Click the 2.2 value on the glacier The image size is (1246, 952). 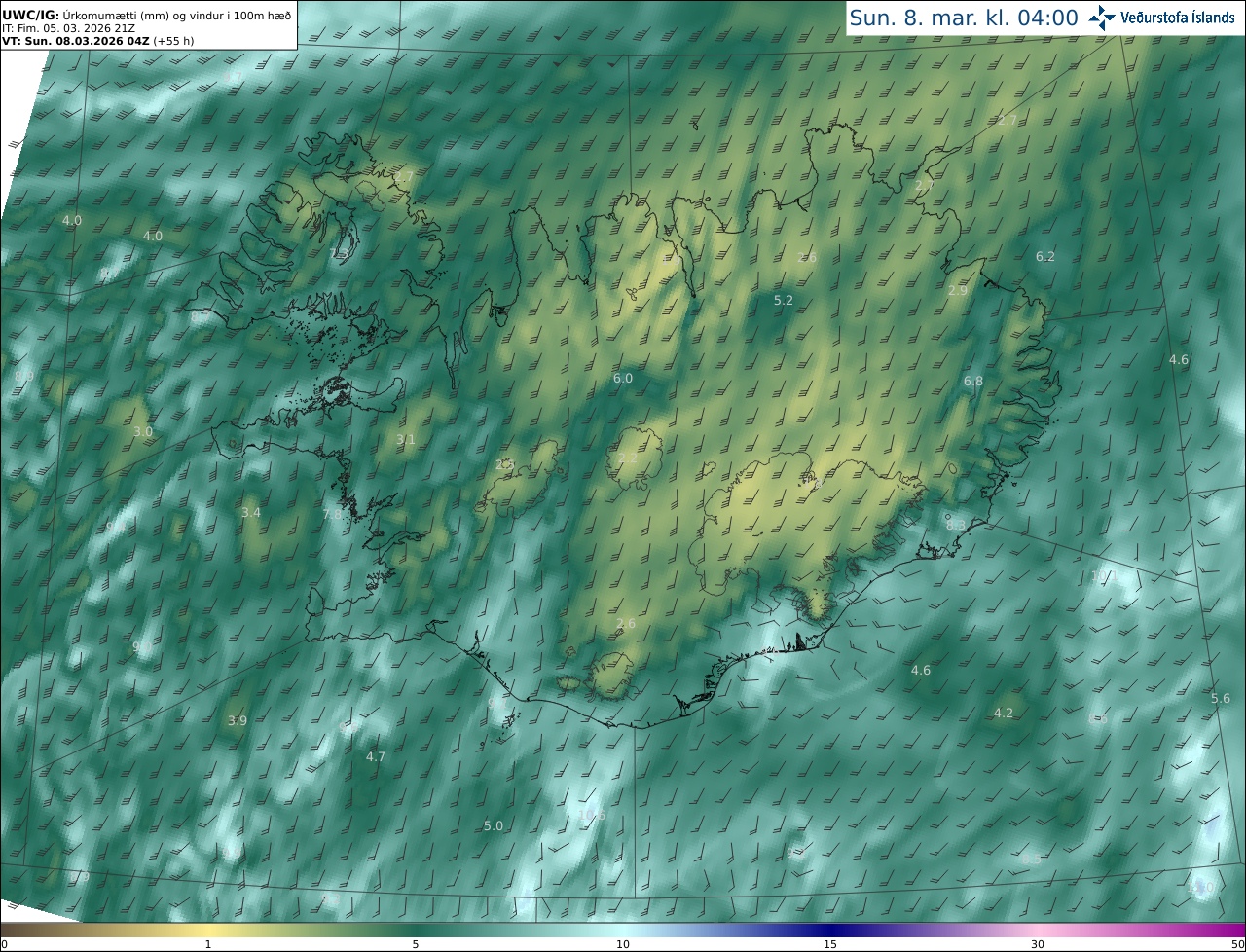pos(628,458)
